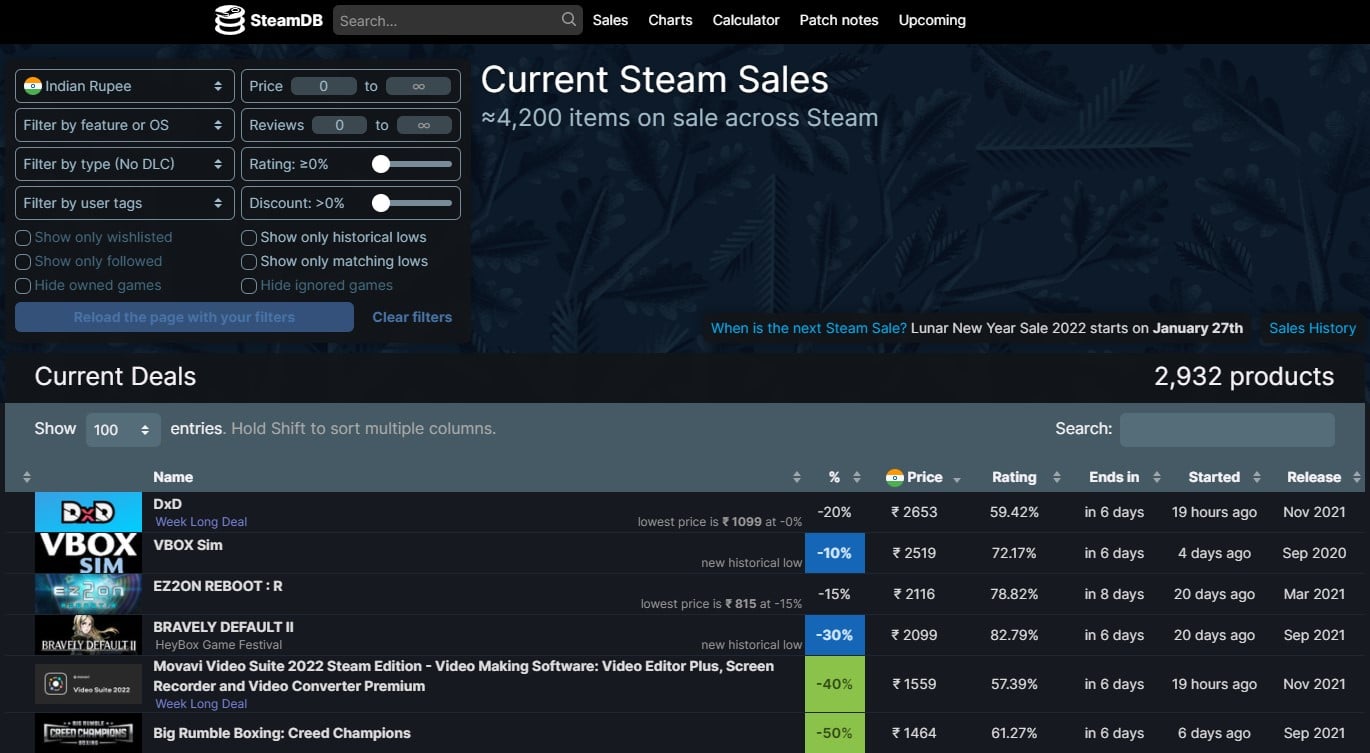This screenshot has width=1370, height=753.
Task: Open Filter by user tags dropdown
Action: [x=125, y=203]
